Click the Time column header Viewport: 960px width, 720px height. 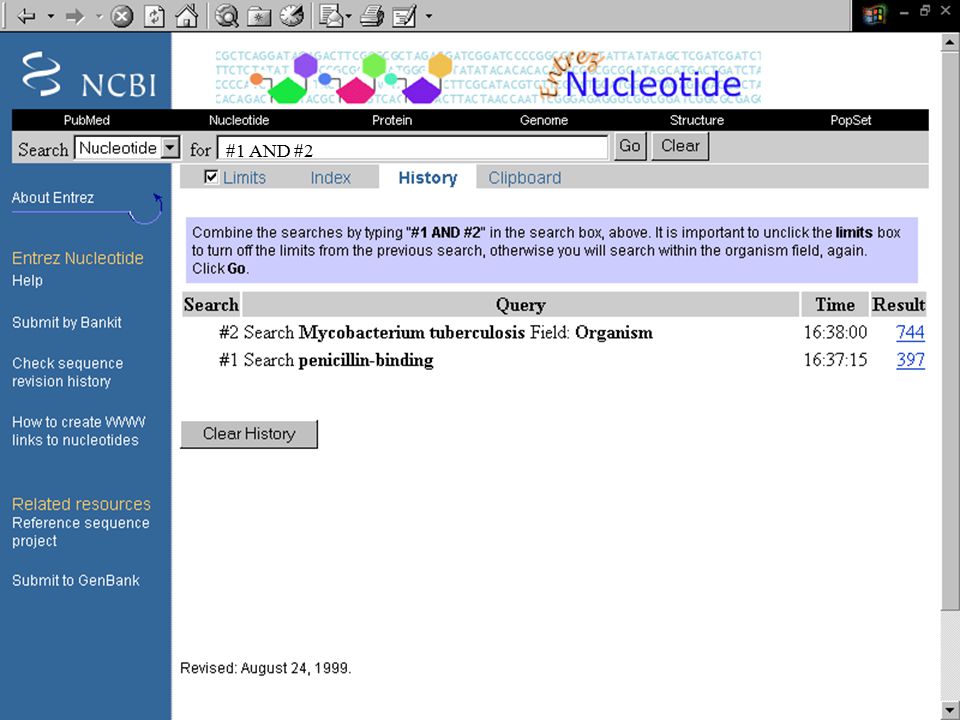(835, 304)
